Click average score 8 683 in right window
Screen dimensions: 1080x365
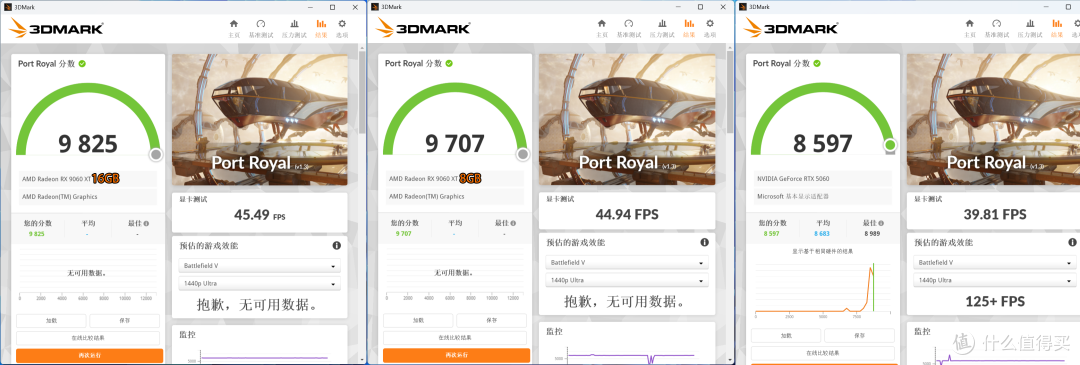[822, 233]
